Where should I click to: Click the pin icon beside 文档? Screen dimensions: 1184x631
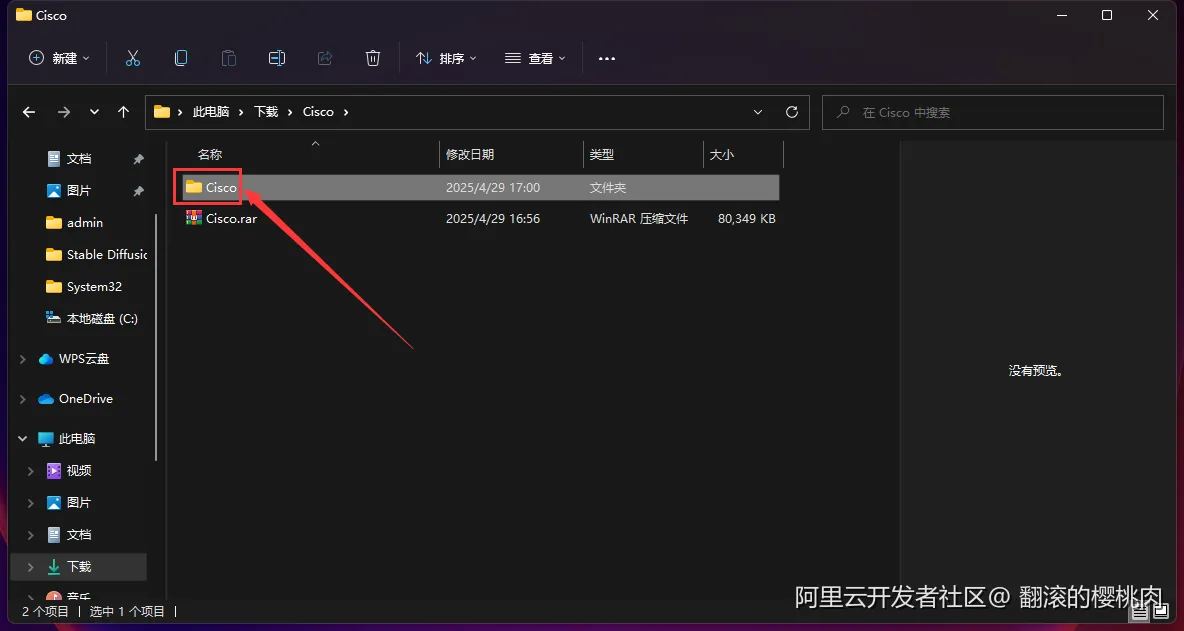click(x=138, y=159)
